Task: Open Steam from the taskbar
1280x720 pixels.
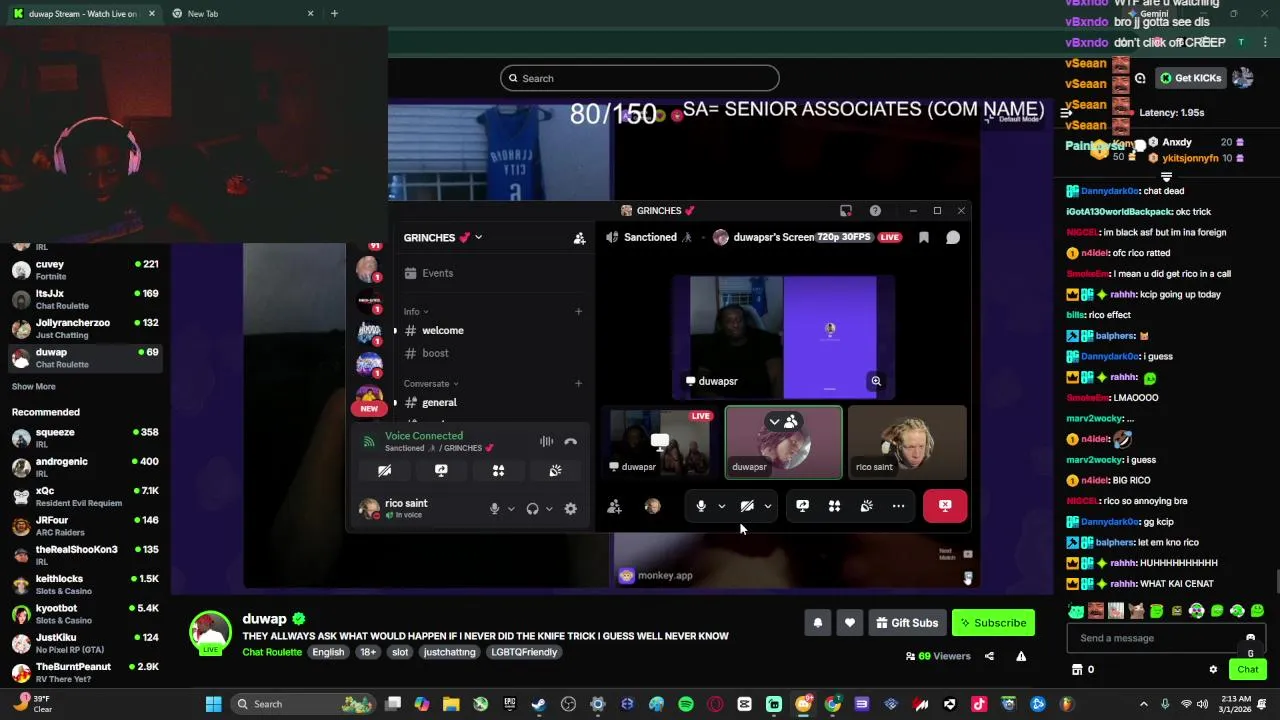Action: pyautogui.click(x=539, y=704)
